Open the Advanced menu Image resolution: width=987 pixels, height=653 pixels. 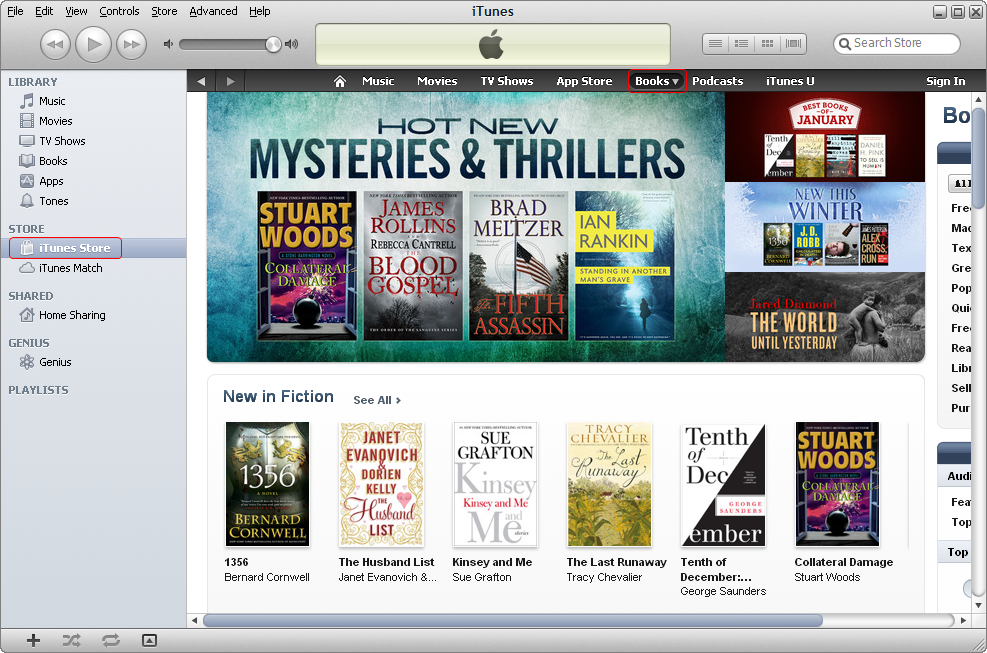(213, 11)
